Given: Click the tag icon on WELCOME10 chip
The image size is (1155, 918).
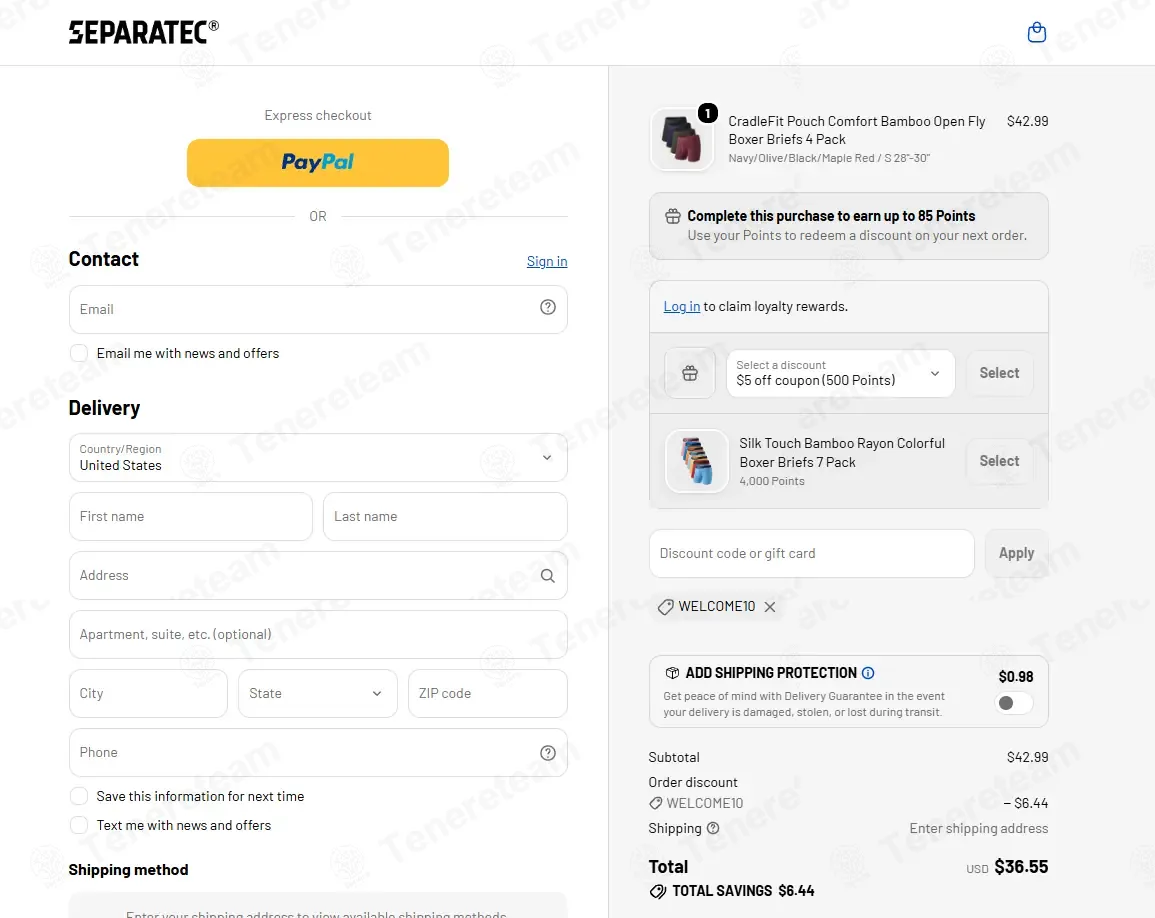Looking at the screenshot, I should pyautogui.click(x=665, y=606).
